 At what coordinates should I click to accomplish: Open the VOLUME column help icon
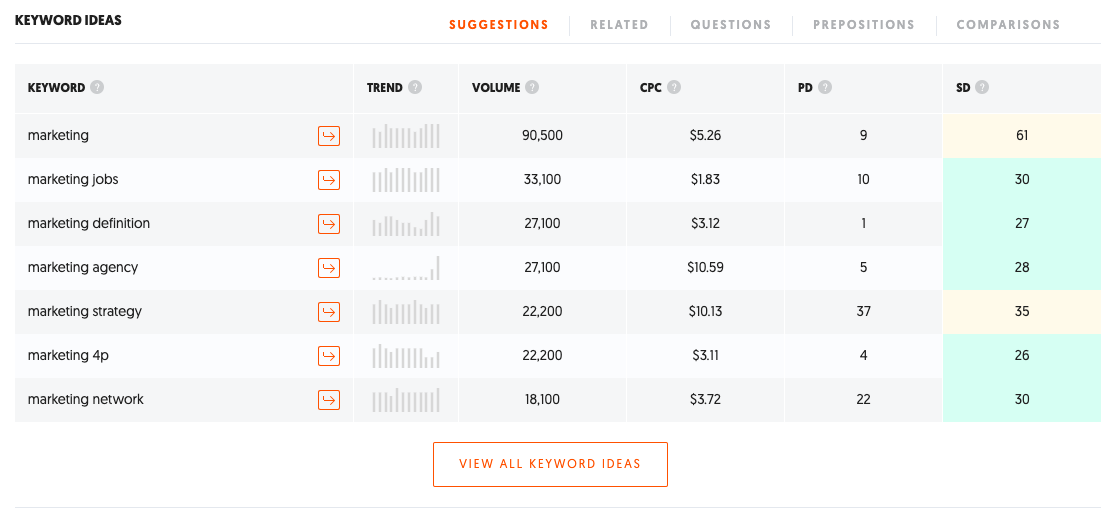click(532, 88)
